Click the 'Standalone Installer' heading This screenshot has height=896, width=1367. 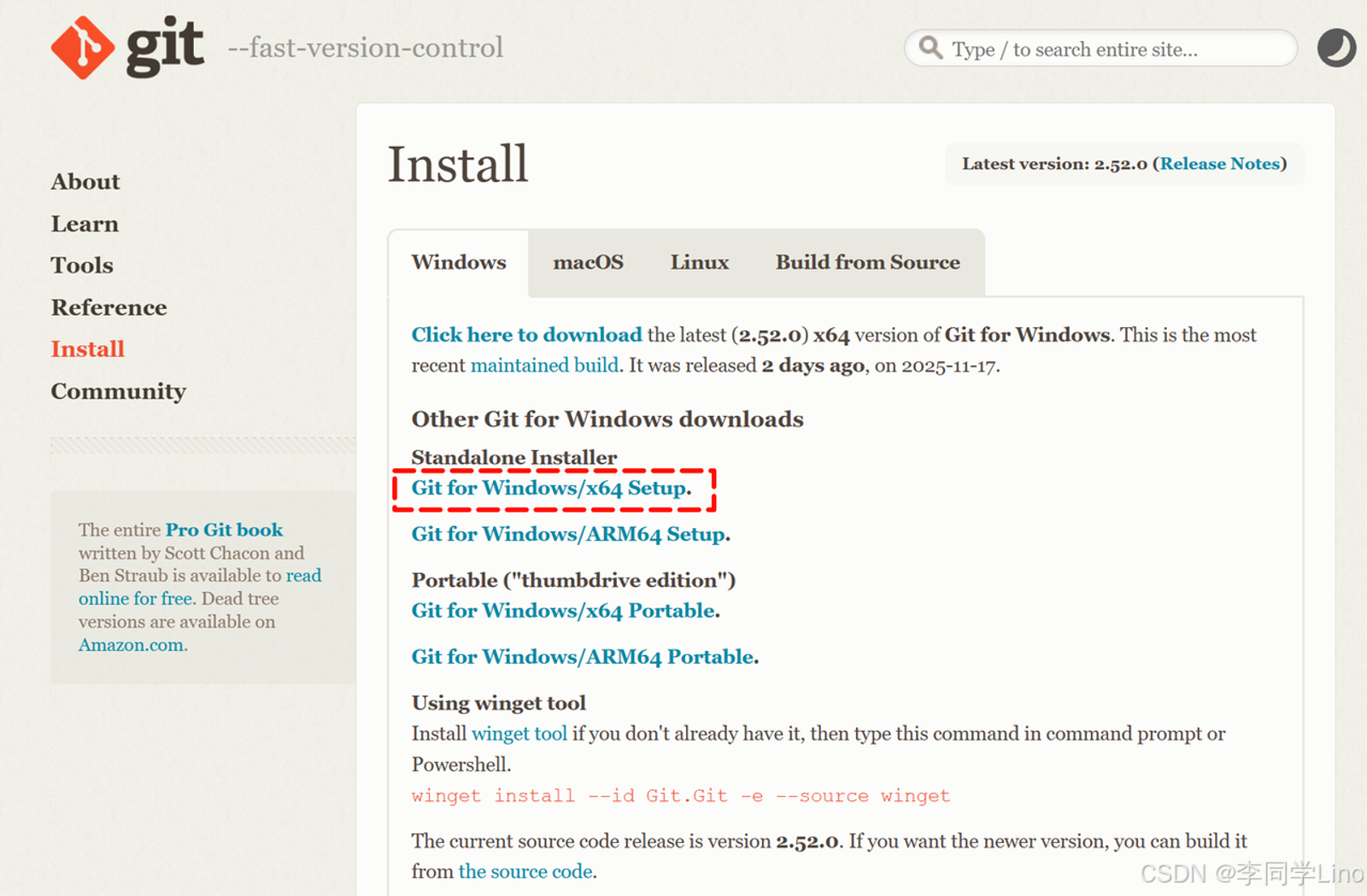514,458
